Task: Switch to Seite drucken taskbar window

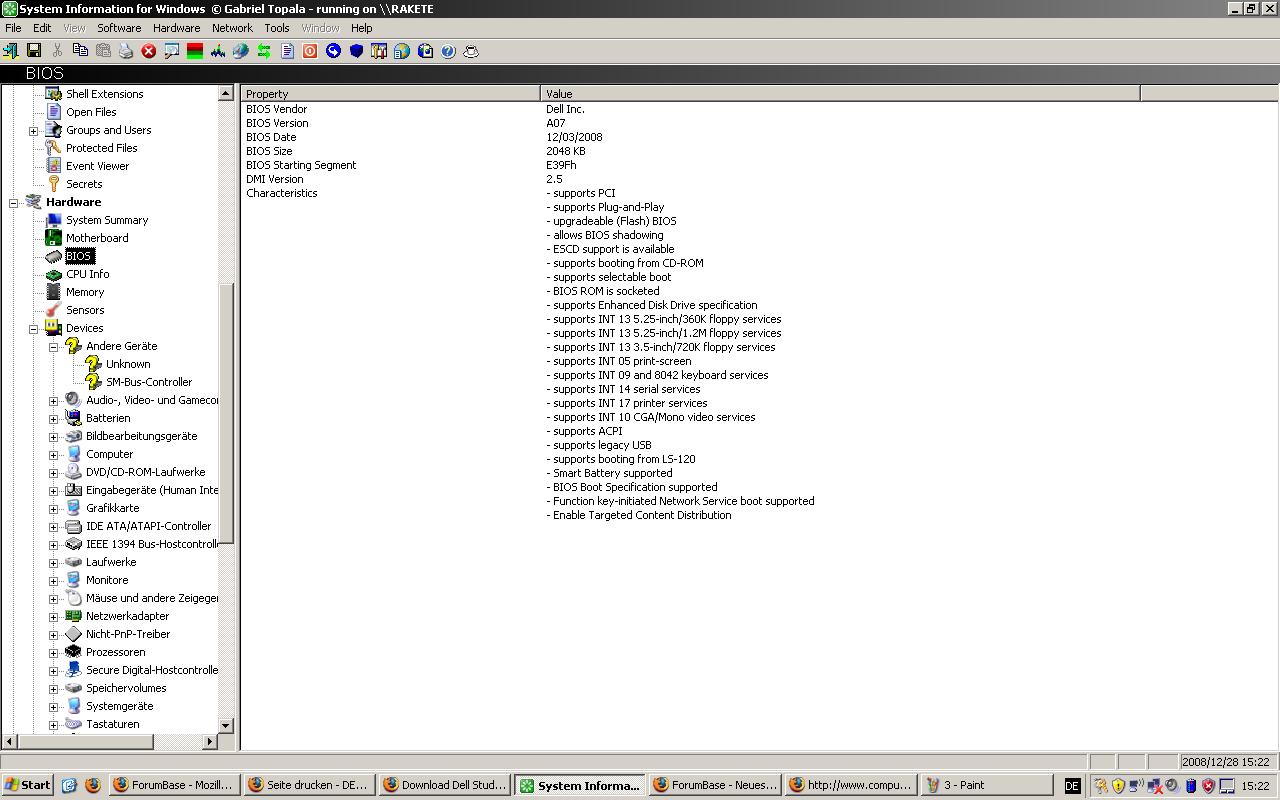Action: point(309,785)
